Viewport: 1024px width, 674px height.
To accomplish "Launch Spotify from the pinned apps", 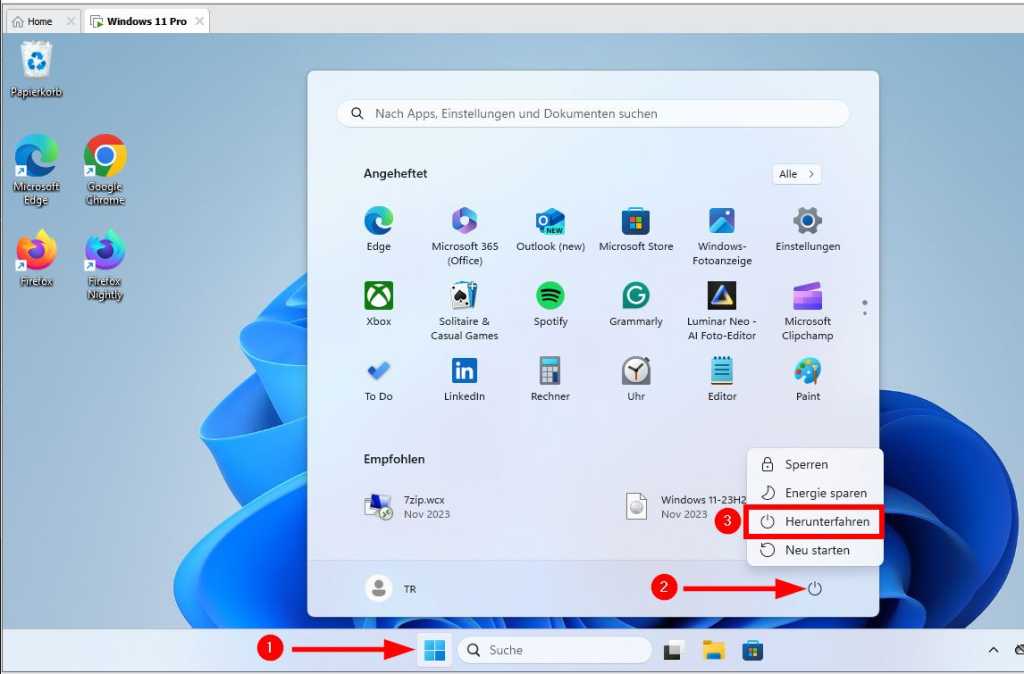I will [x=550, y=302].
